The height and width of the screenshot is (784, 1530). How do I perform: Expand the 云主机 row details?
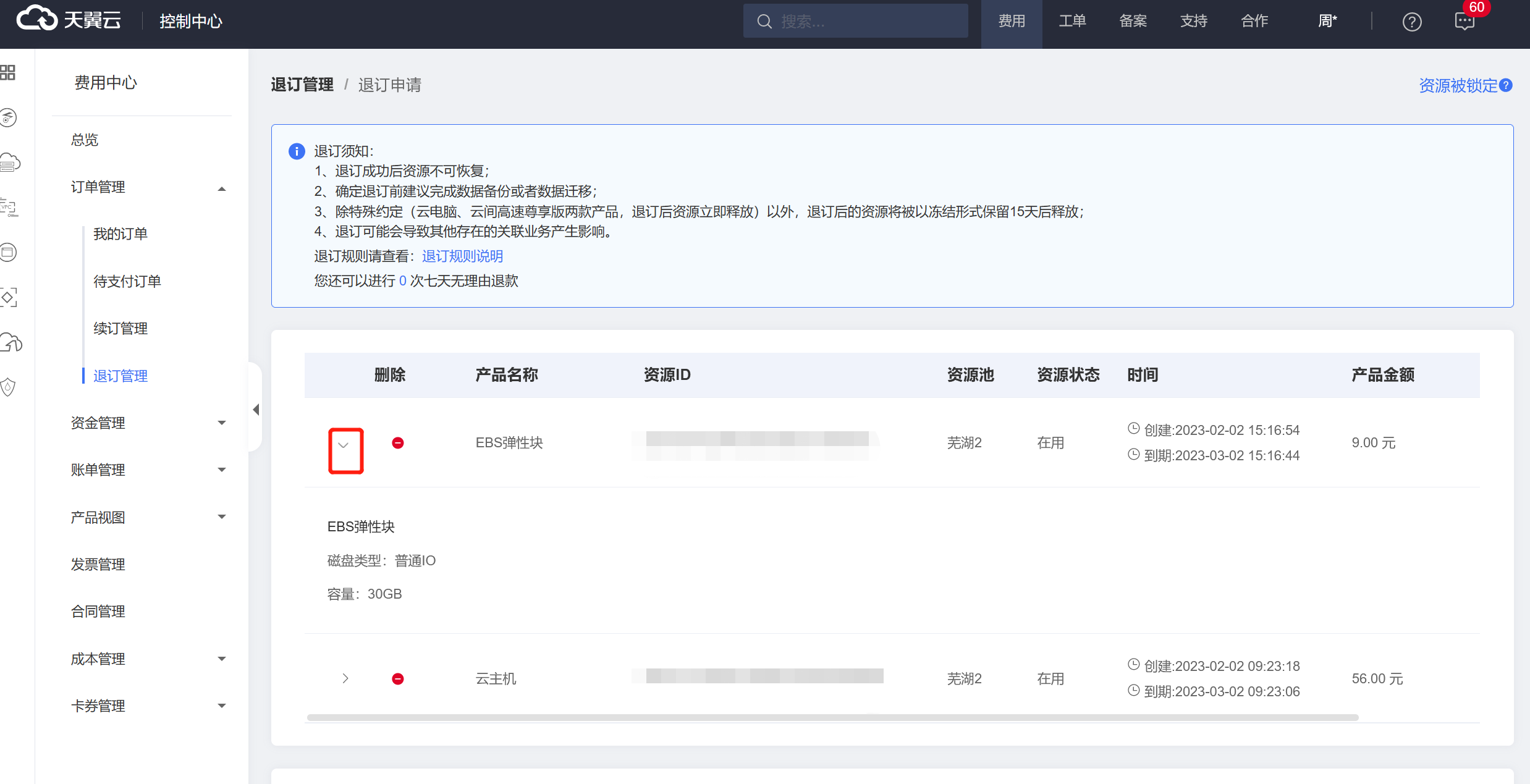345,678
